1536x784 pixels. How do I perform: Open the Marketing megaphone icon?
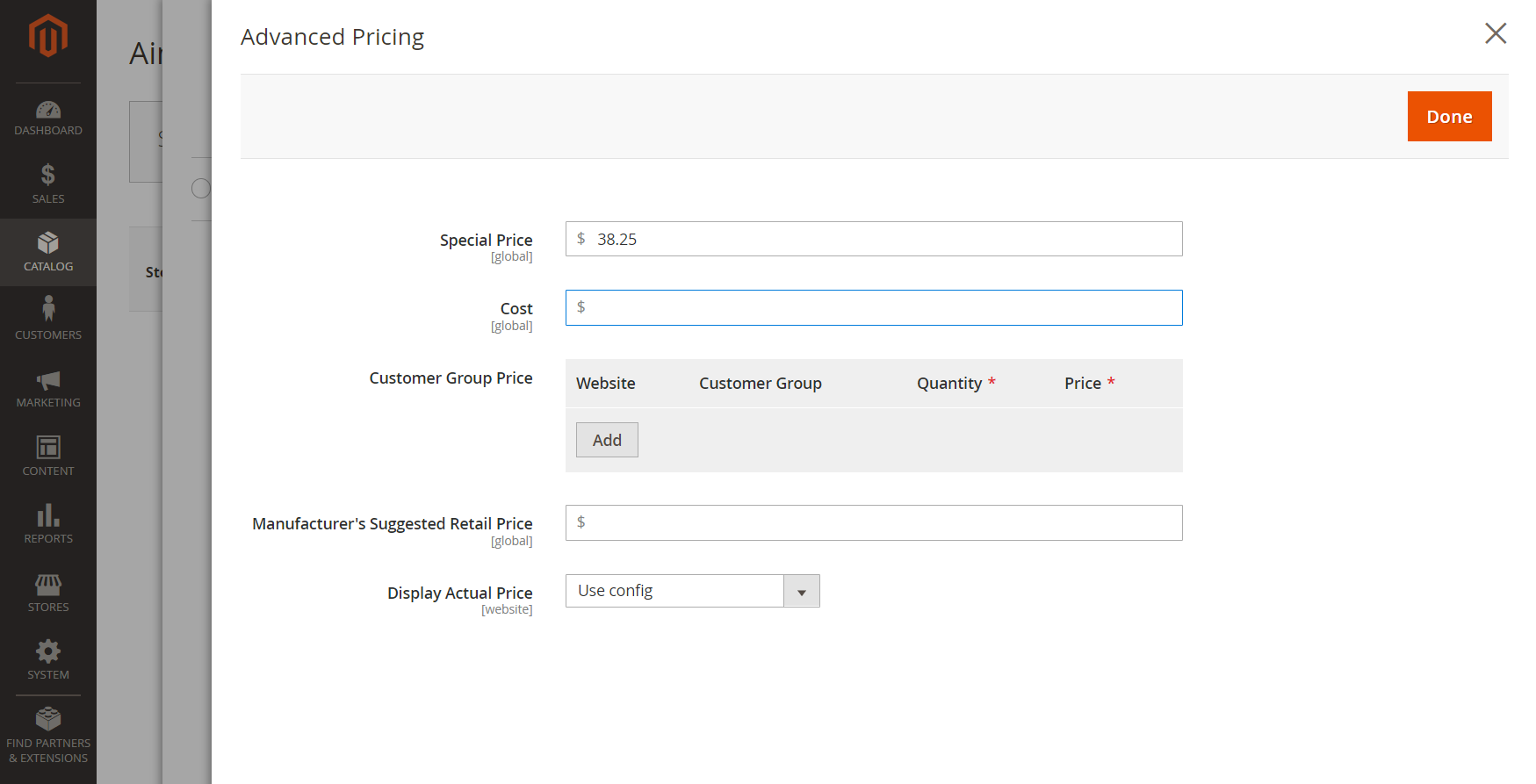pos(48,380)
